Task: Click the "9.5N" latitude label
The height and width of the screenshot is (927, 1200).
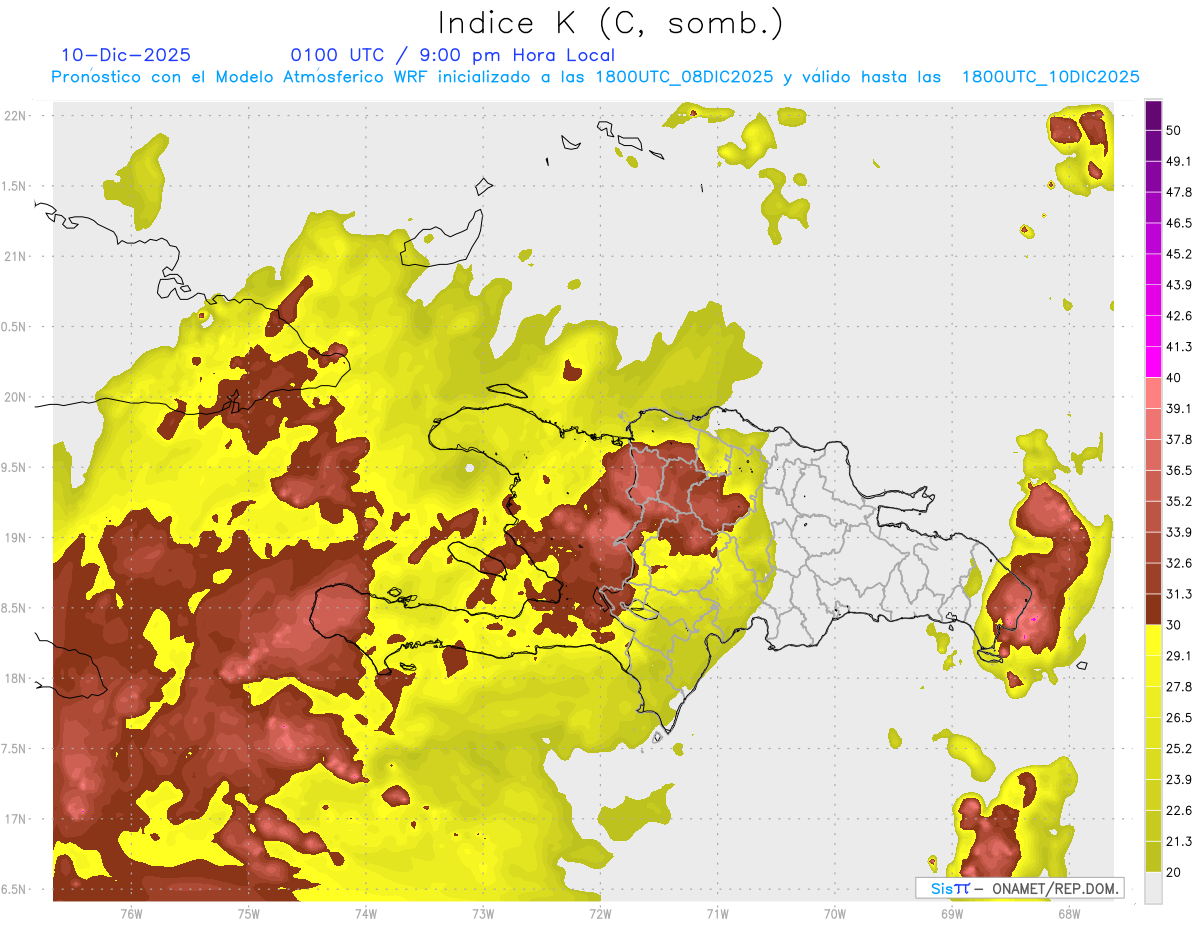Action: (x=14, y=467)
